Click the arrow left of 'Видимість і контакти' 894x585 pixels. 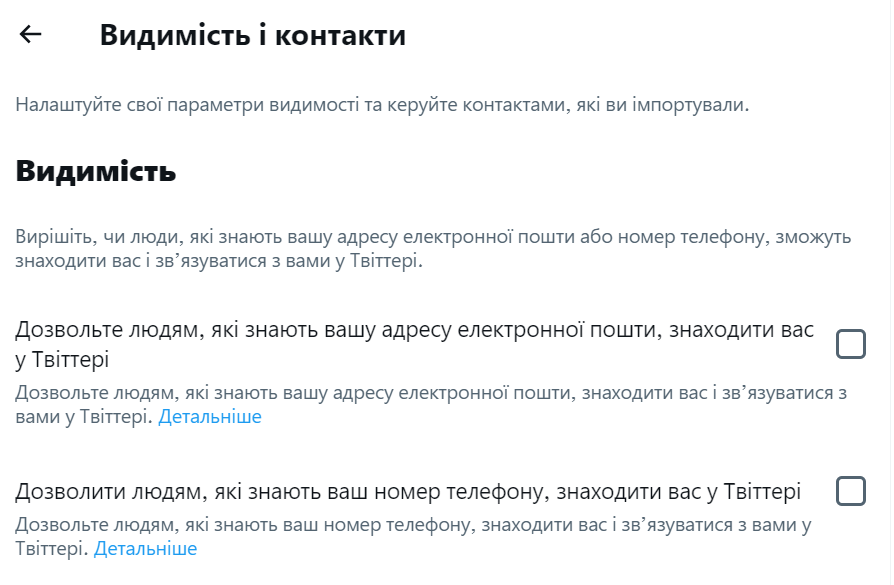[29, 36]
